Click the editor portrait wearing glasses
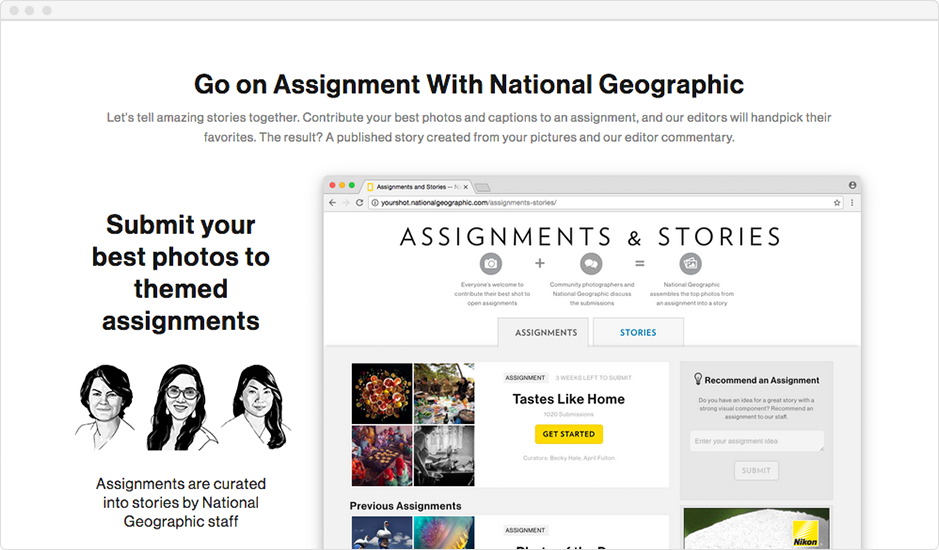Image resolution: width=939 pixels, height=550 pixels. [x=181, y=407]
